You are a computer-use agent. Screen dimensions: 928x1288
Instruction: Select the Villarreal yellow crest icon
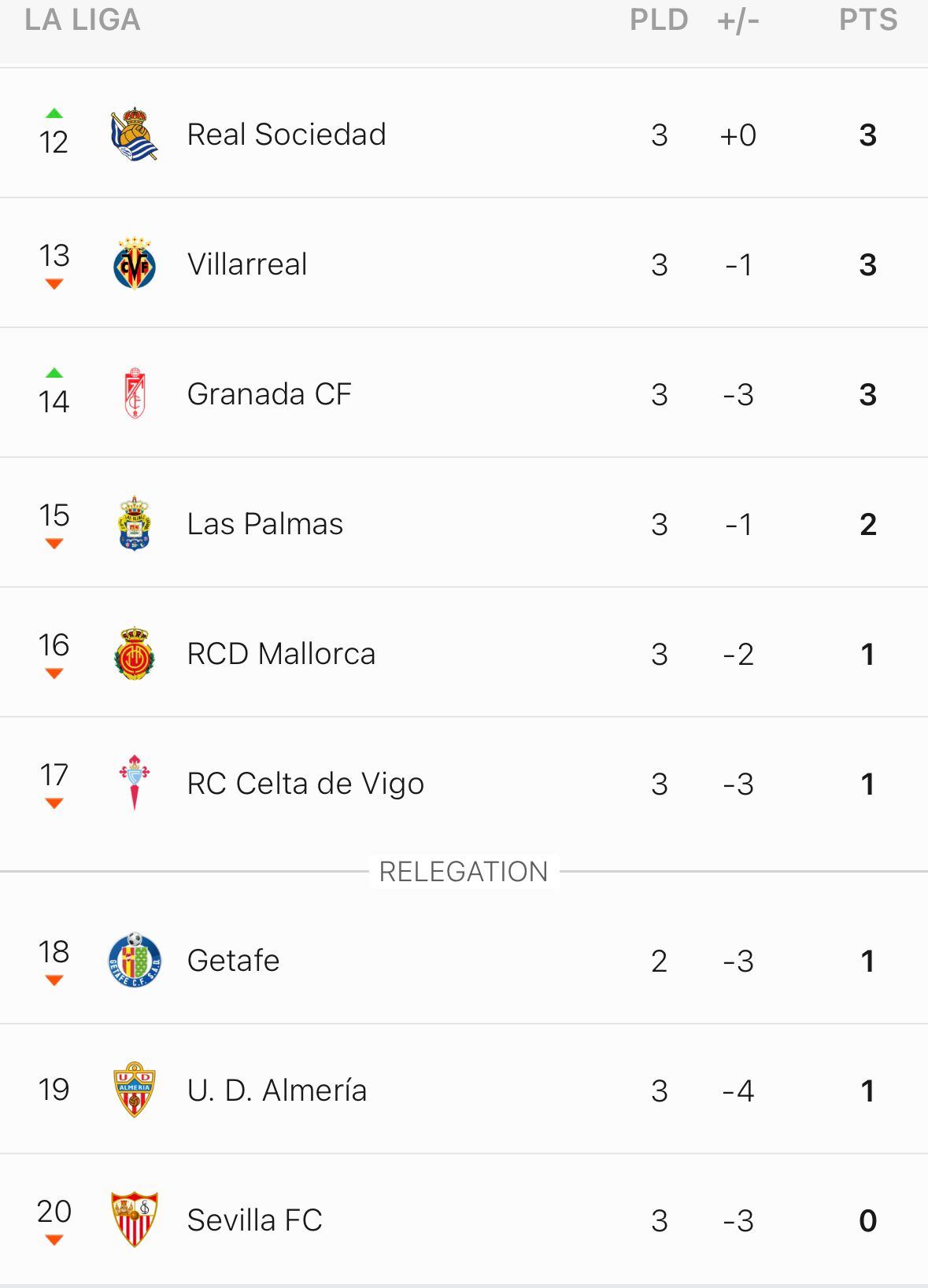coord(135,264)
